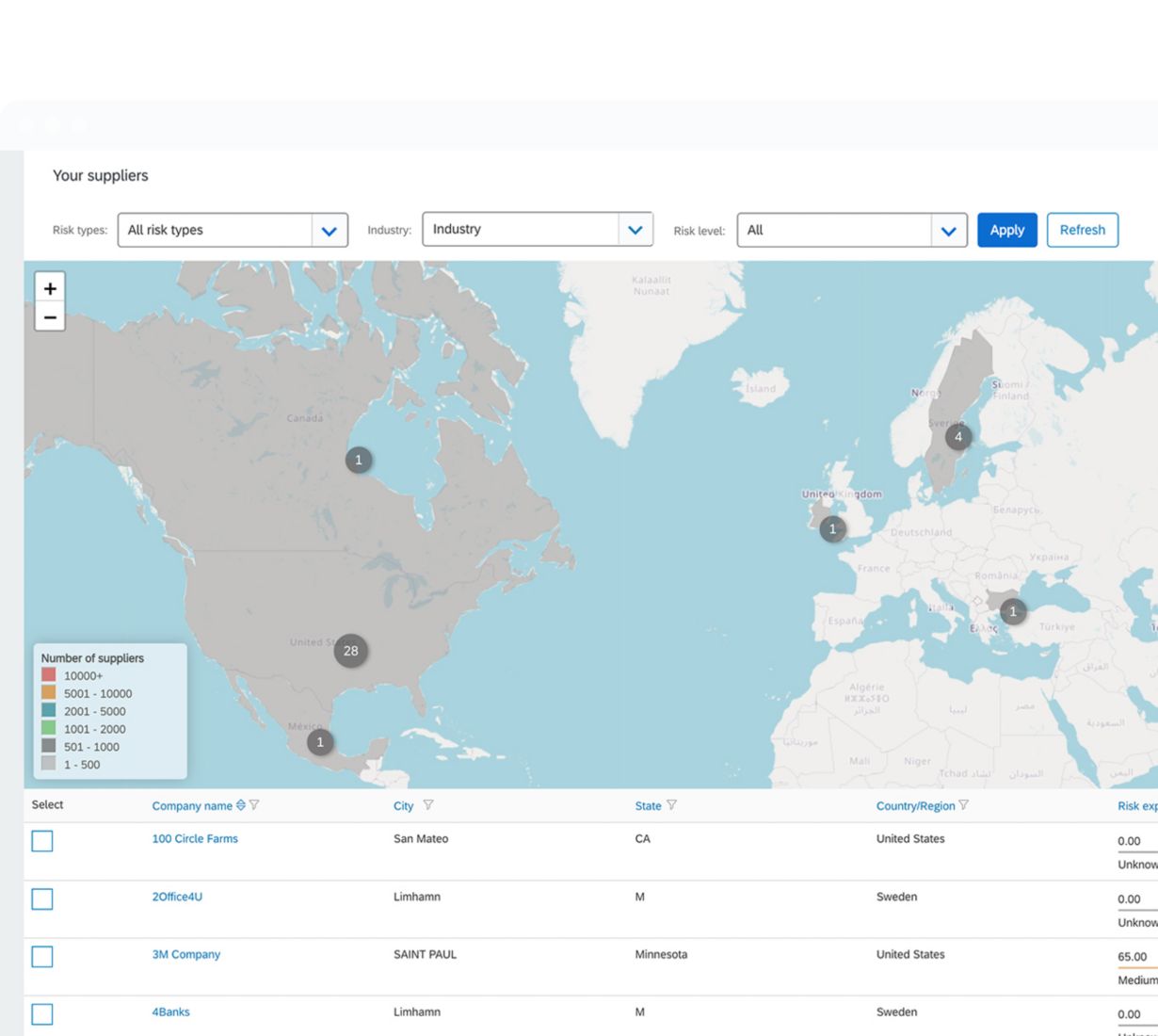Open the Industry dropdown
This screenshot has height=1036, width=1158.
click(635, 230)
